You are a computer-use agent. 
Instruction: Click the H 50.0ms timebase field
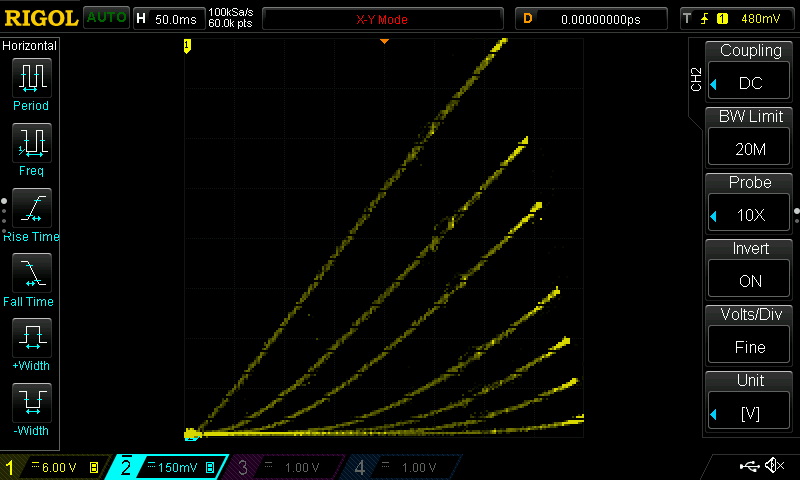click(168, 19)
